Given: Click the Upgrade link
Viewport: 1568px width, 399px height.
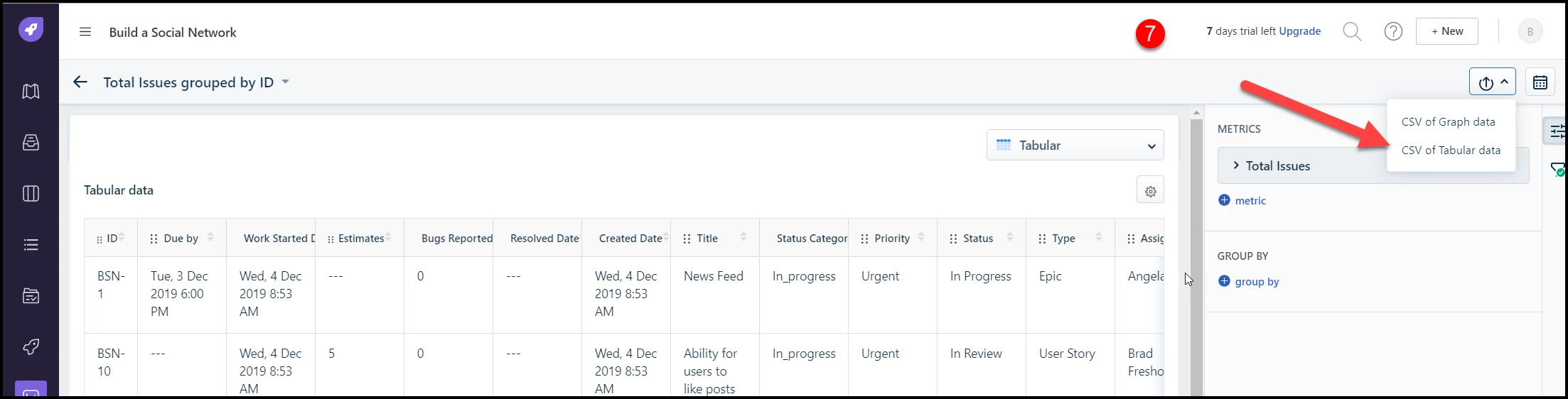Looking at the screenshot, I should pos(1299,31).
